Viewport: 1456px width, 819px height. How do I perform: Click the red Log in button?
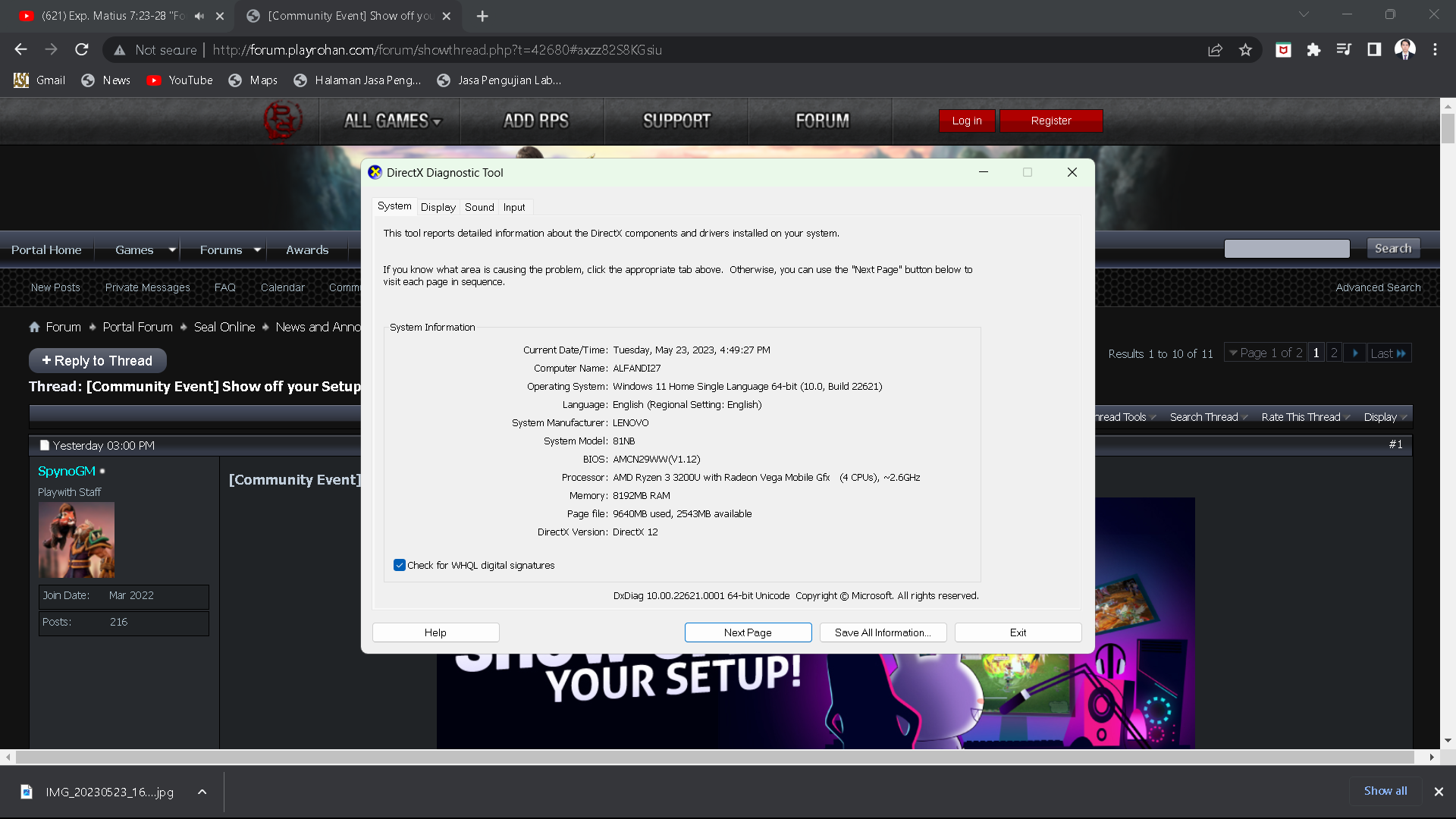click(967, 121)
